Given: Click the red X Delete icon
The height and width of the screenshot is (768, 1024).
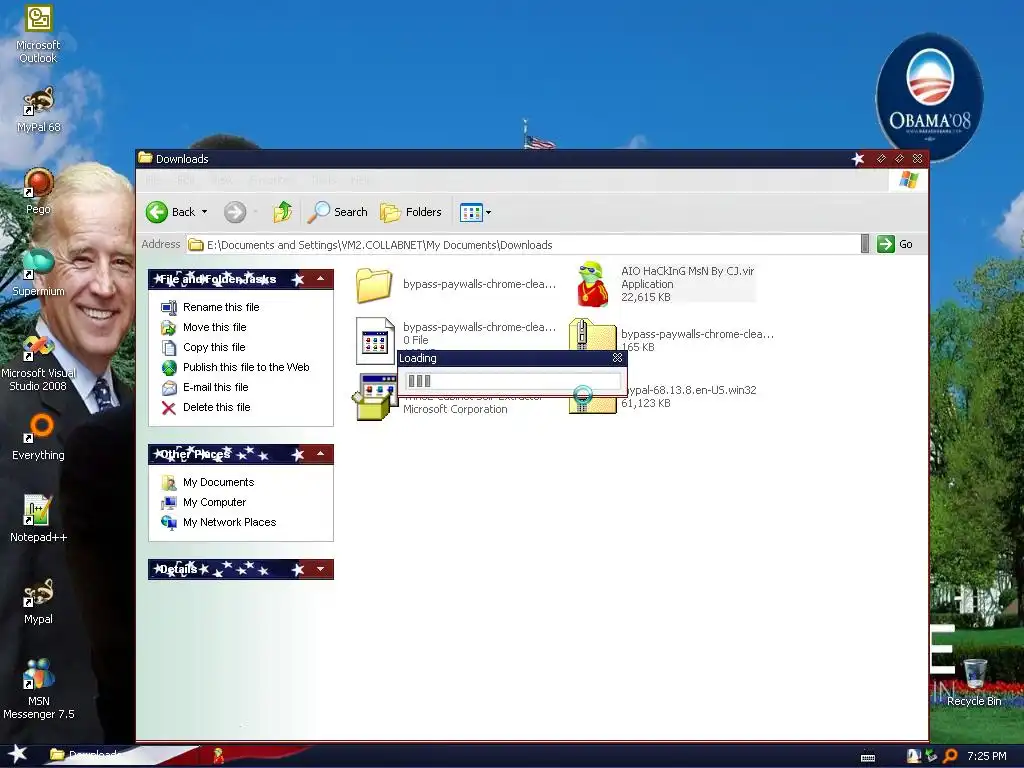Looking at the screenshot, I should 169,408.
